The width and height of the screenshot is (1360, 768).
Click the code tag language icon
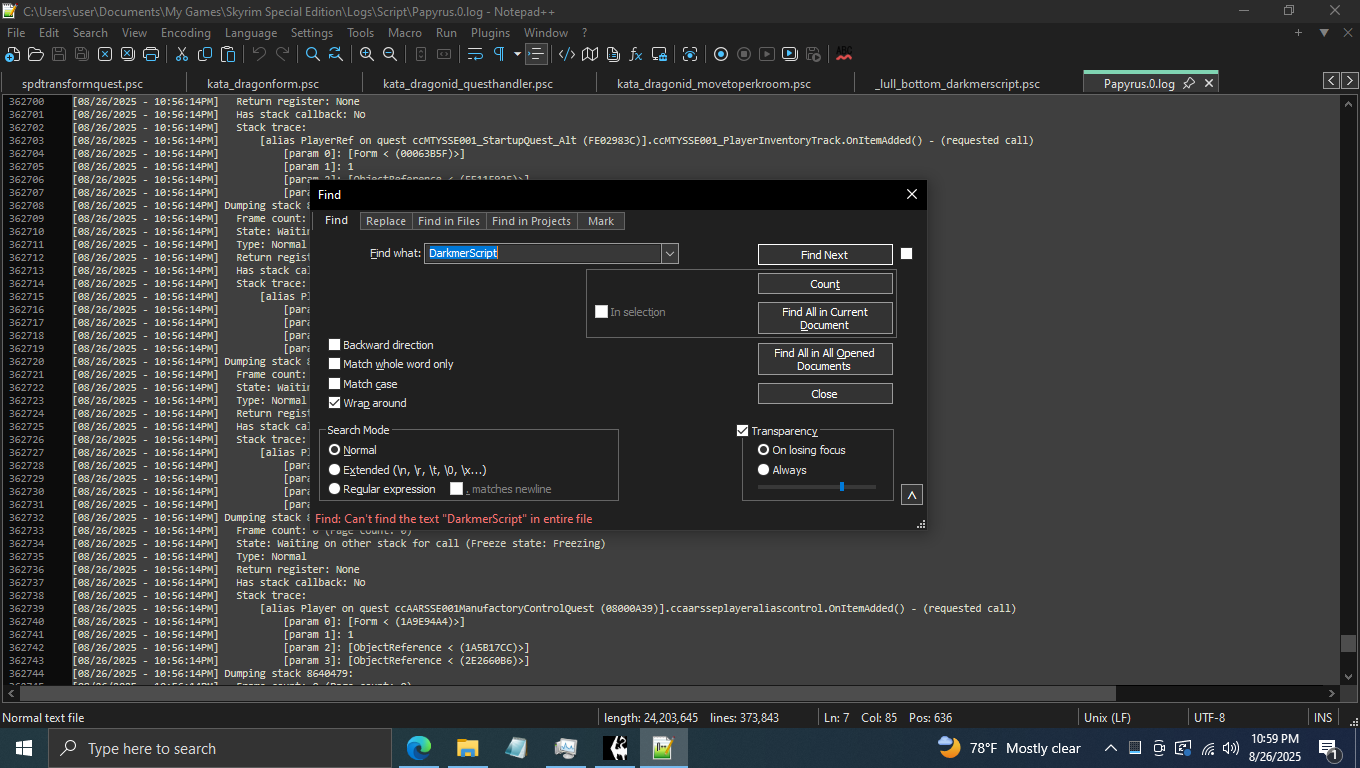click(567, 54)
